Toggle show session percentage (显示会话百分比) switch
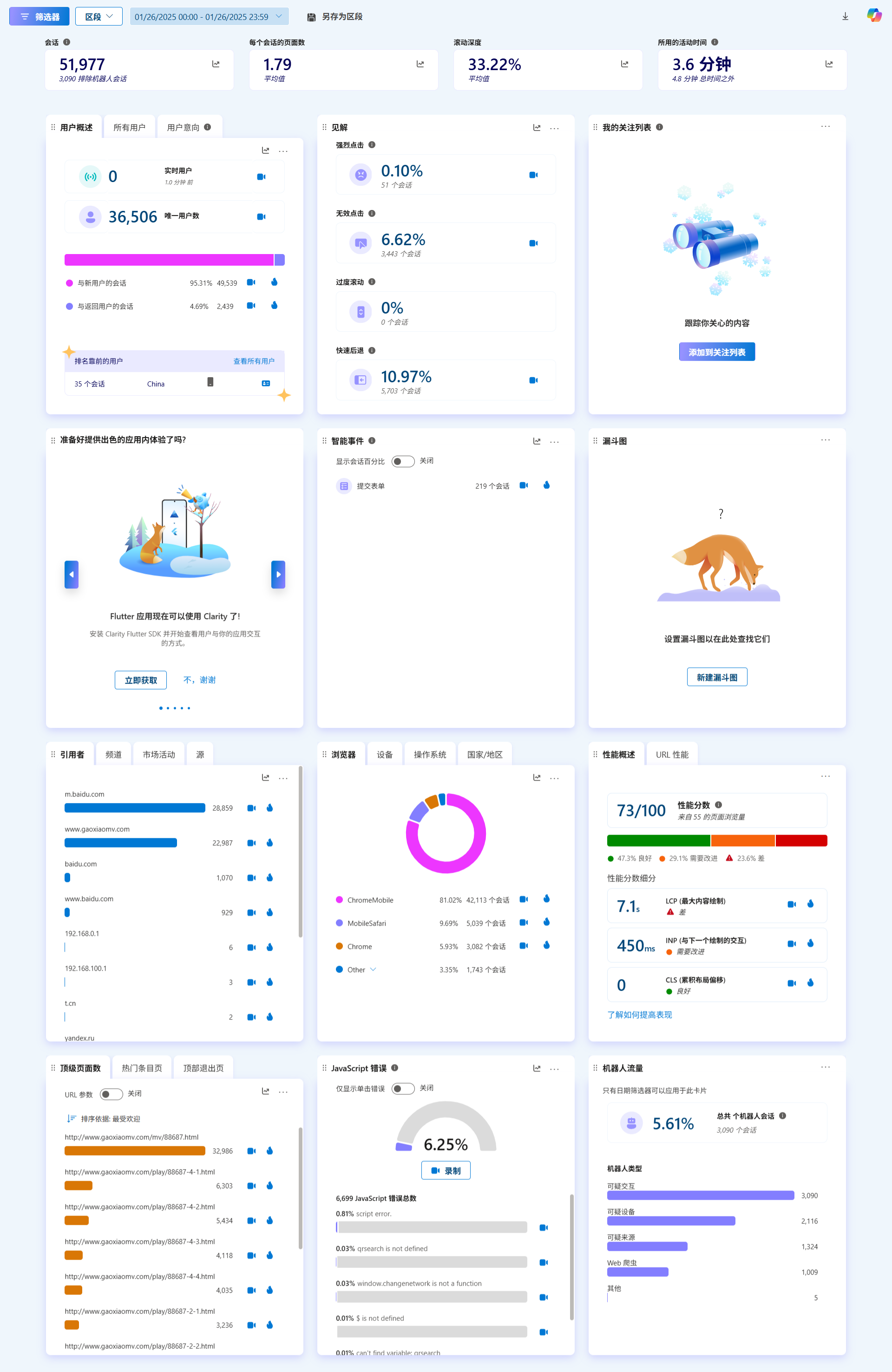Screen dimensions: 892x1372 pyautogui.click(x=402, y=461)
